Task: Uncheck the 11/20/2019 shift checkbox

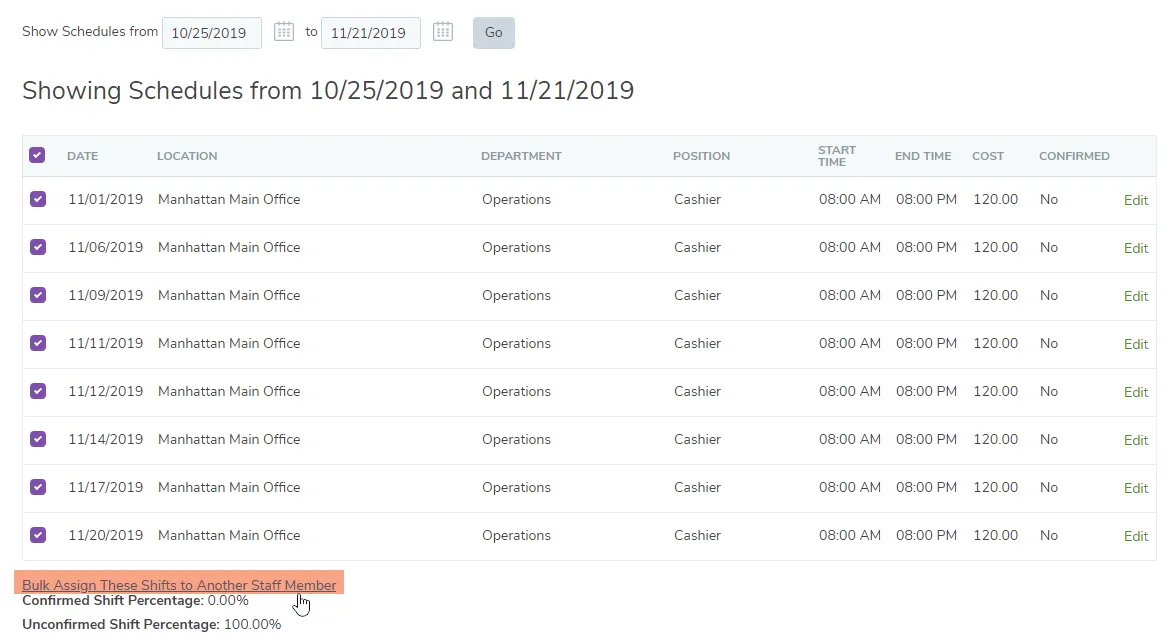Action: click(x=38, y=535)
